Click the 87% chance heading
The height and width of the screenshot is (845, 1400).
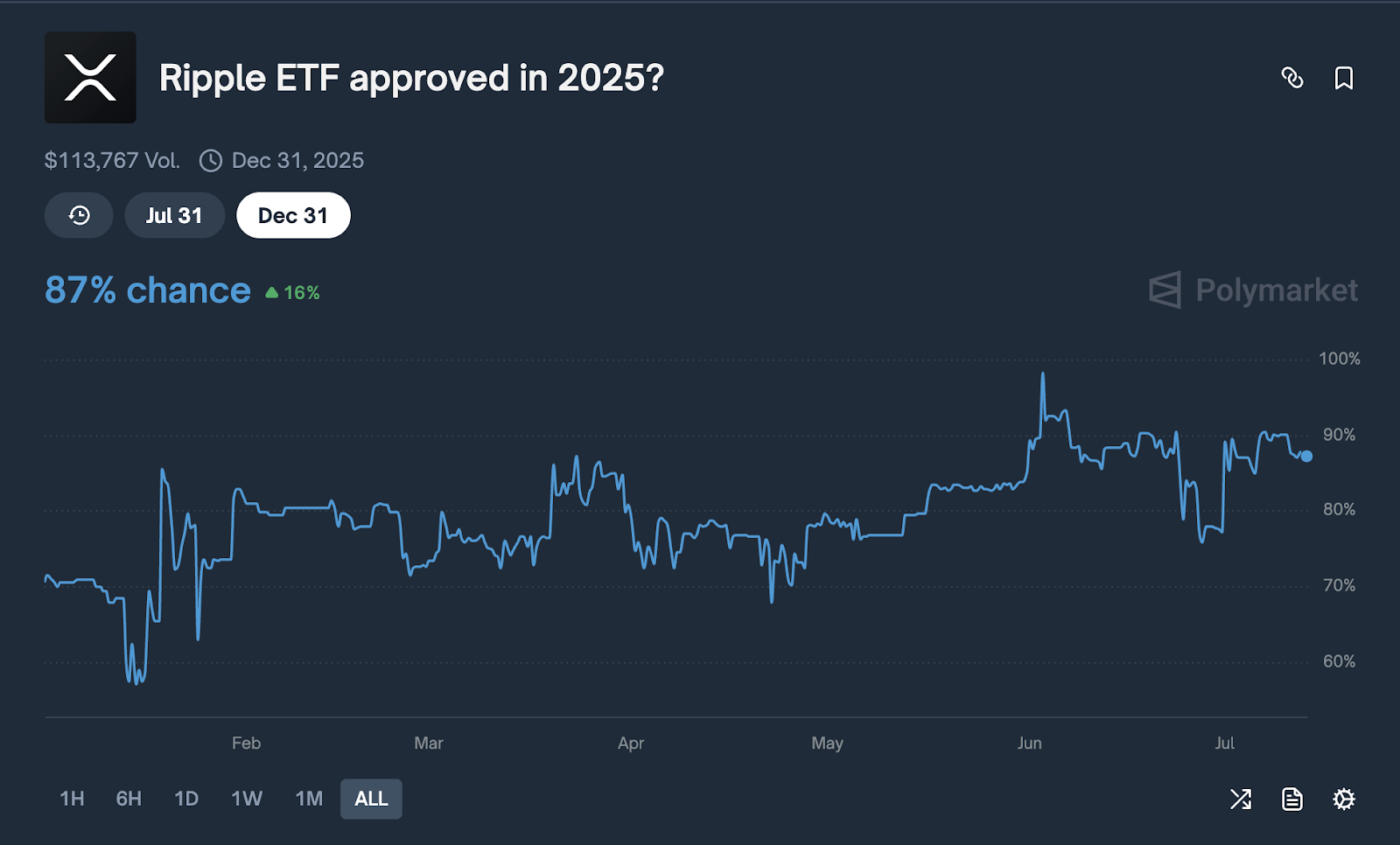click(x=147, y=290)
